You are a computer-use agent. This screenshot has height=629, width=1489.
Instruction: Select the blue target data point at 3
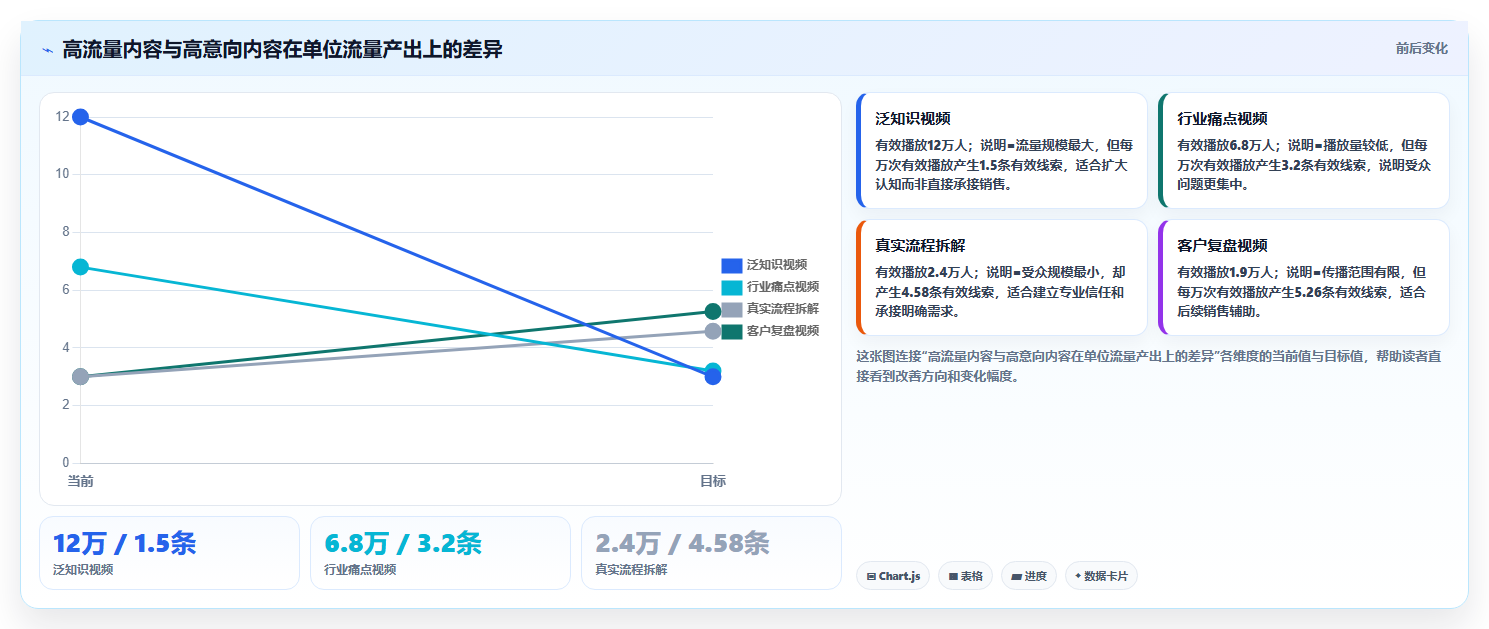(x=713, y=377)
